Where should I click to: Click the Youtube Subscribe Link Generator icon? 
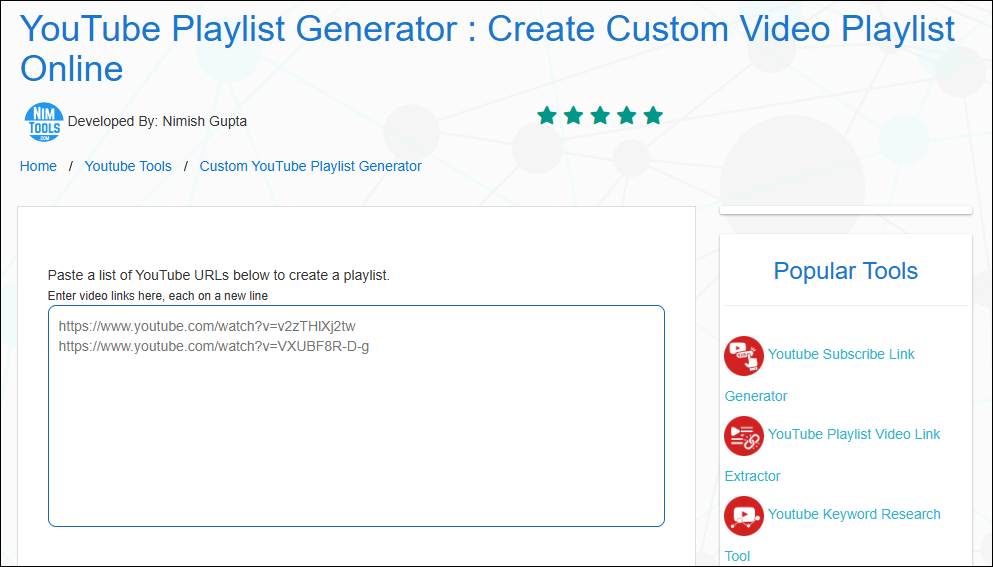coord(744,355)
